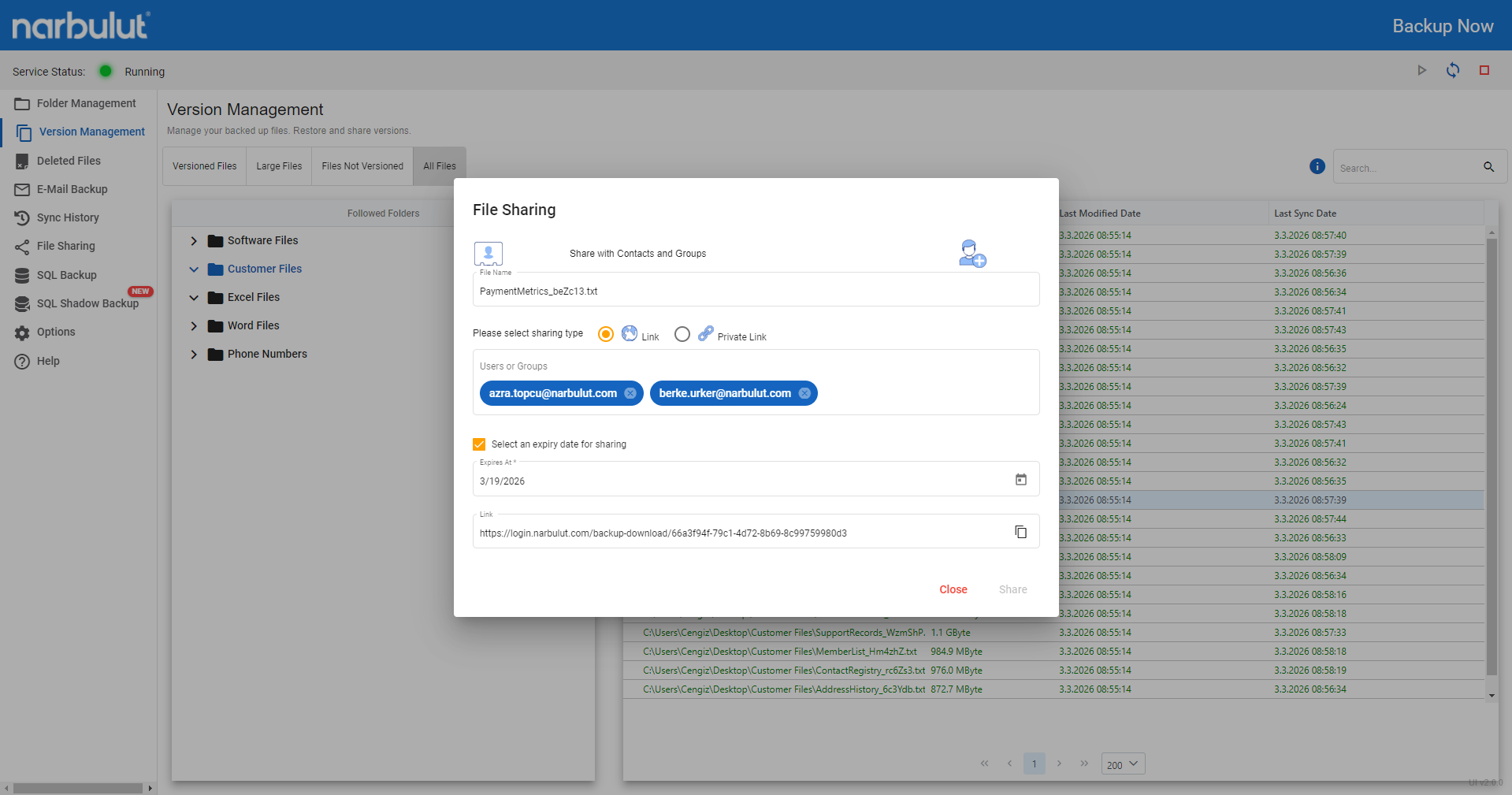This screenshot has width=1512, height=795.
Task: Remove berke.urker@narbulut.com chip
Action: [x=804, y=393]
